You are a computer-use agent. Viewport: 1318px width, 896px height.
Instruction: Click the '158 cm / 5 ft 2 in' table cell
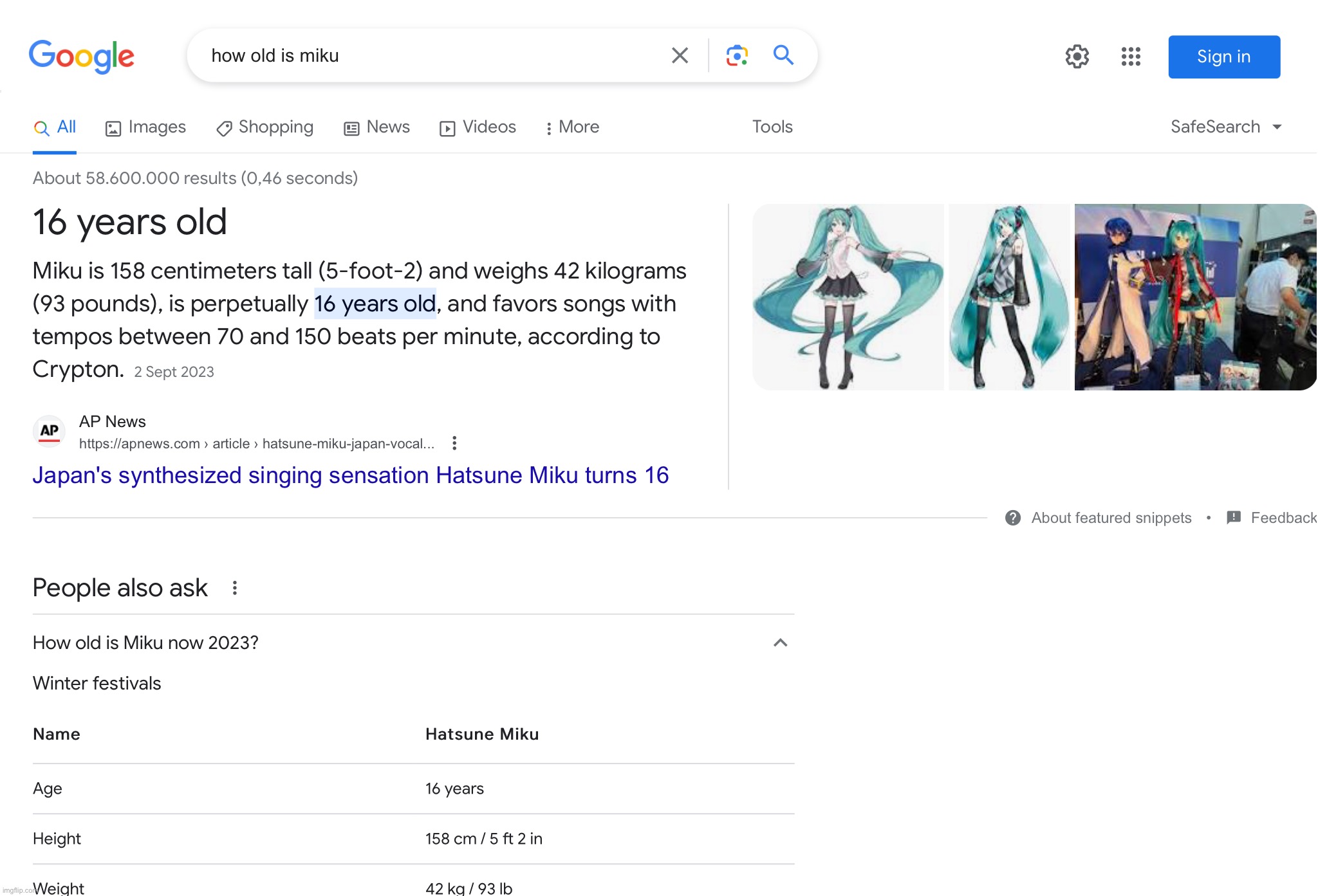[484, 839]
